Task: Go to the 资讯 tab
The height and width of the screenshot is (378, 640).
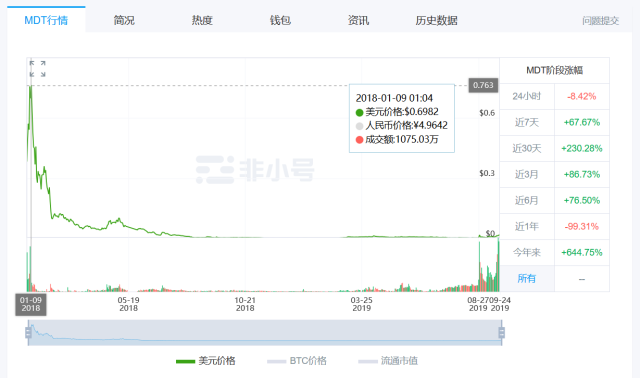Action: pyautogui.click(x=358, y=20)
